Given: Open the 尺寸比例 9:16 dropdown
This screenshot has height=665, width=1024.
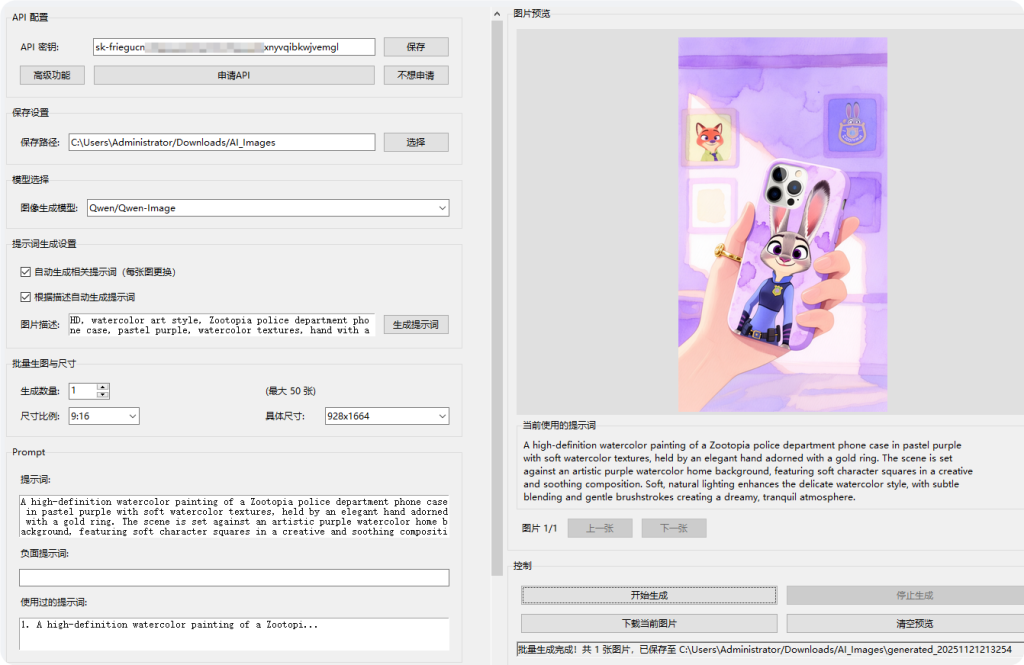Looking at the screenshot, I should point(104,416).
